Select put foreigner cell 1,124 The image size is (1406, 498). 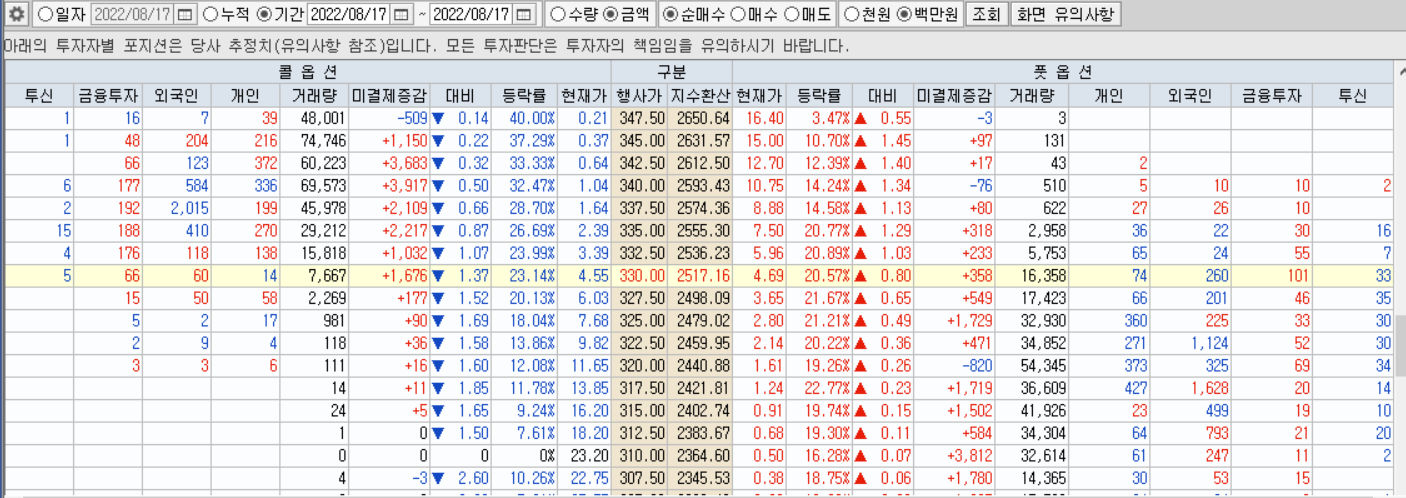(1190, 341)
